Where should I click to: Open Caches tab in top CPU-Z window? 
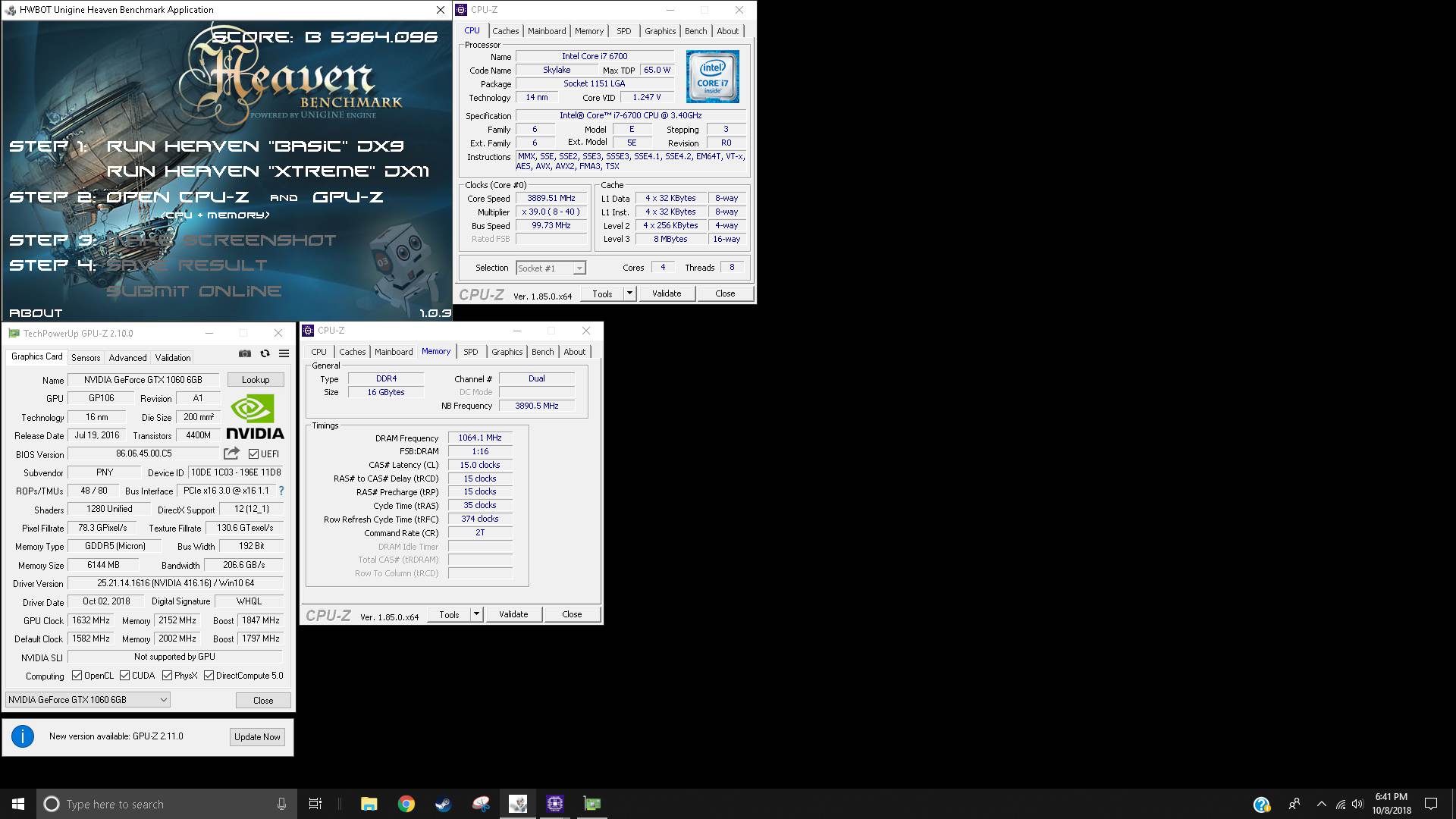505,31
